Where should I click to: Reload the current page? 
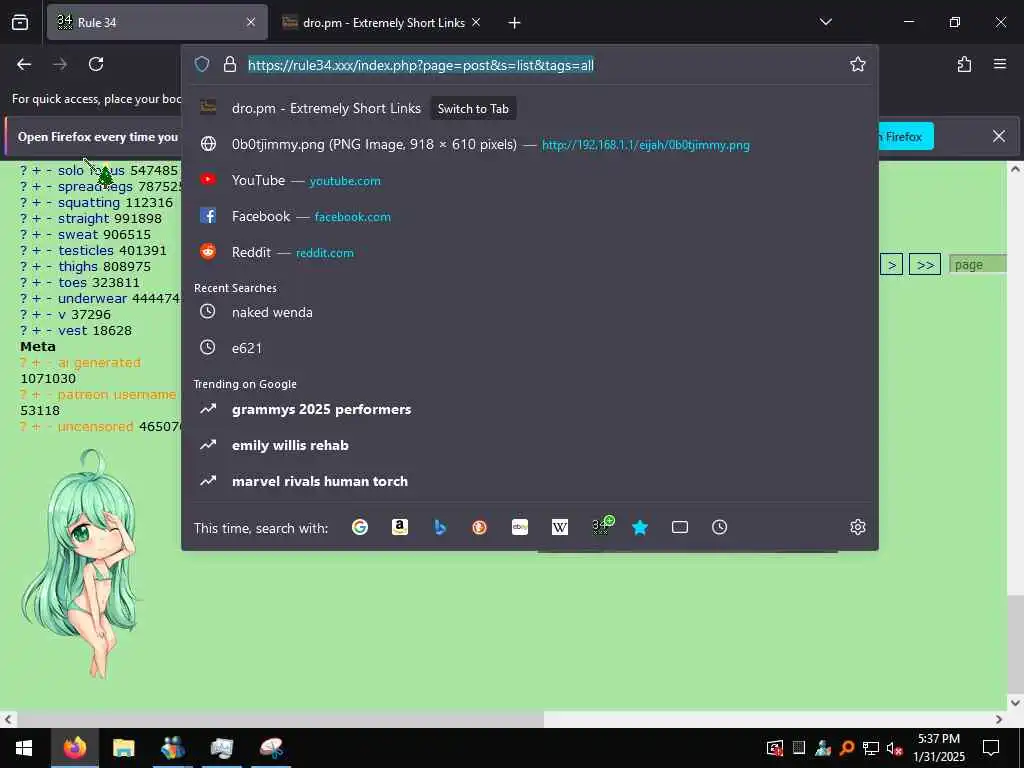(x=96, y=64)
